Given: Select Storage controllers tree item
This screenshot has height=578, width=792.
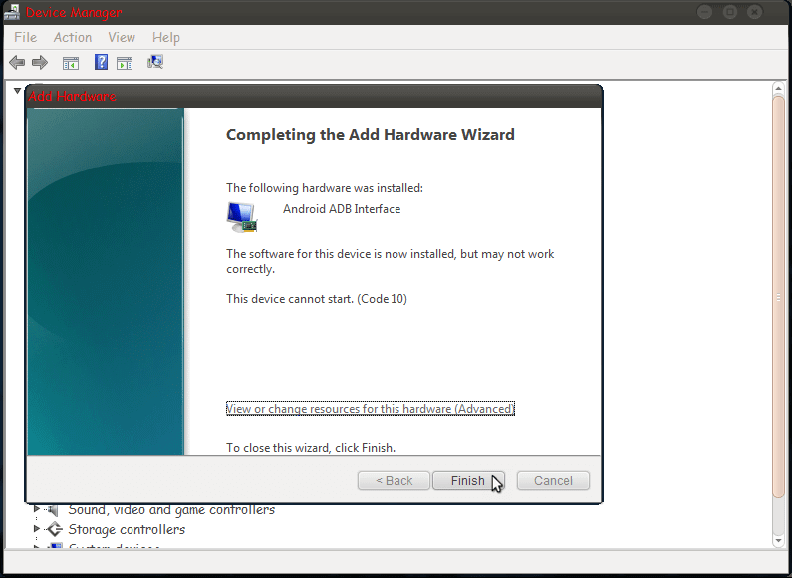Looking at the screenshot, I should coord(127,529).
